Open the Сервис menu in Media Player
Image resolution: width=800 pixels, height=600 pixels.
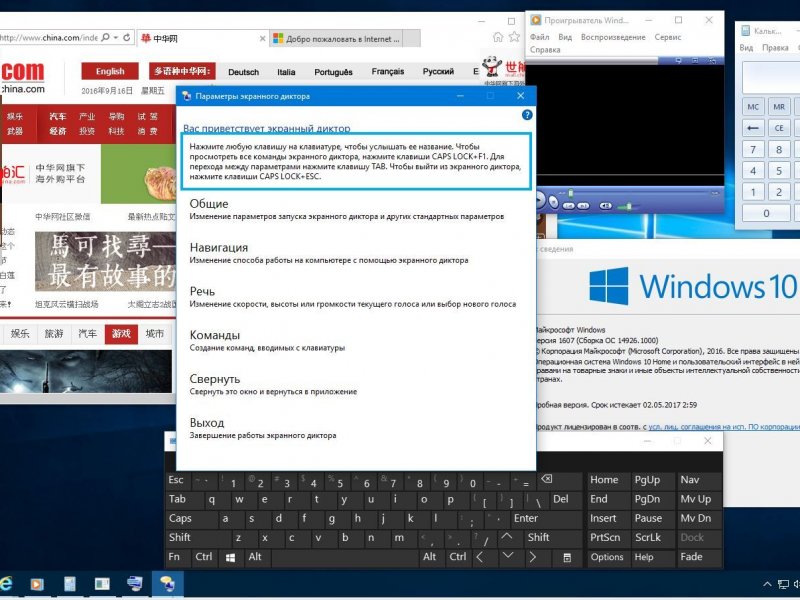(668, 37)
